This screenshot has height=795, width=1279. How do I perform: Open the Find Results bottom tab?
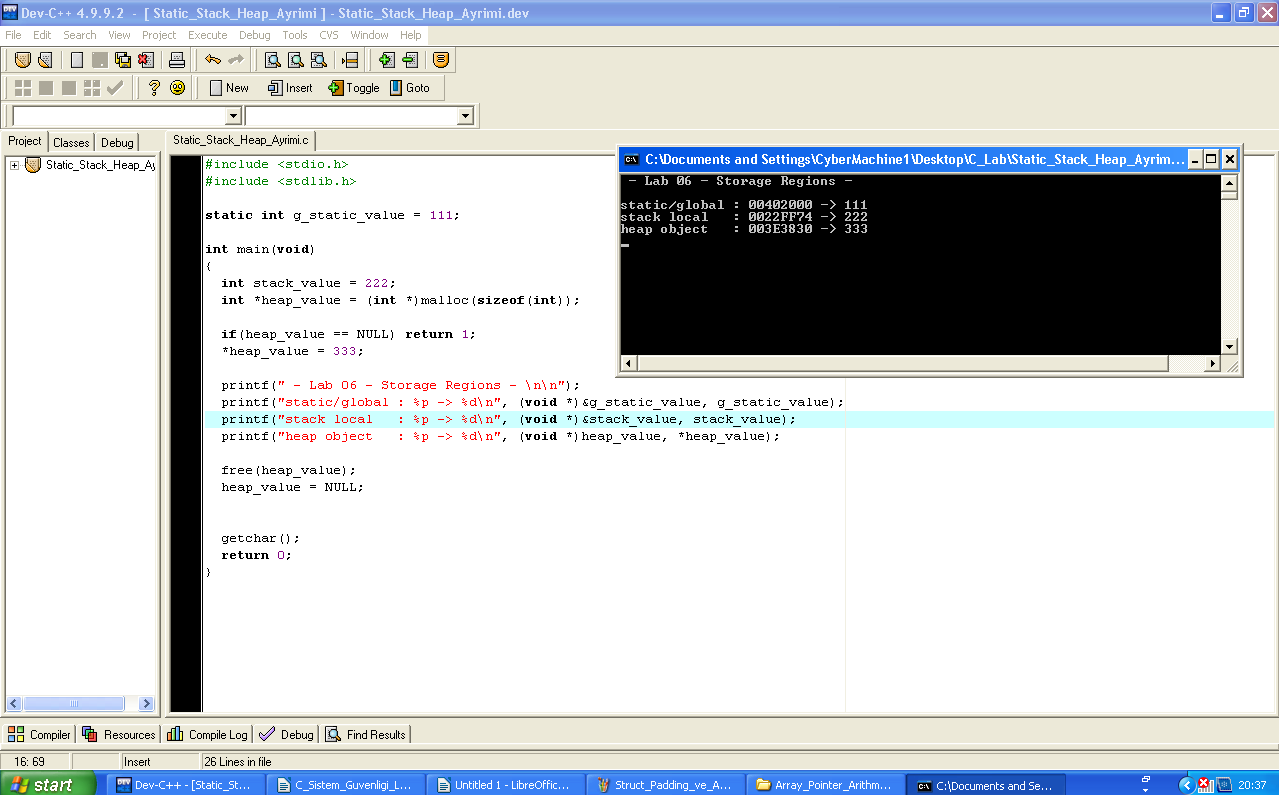pyautogui.click(x=365, y=734)
